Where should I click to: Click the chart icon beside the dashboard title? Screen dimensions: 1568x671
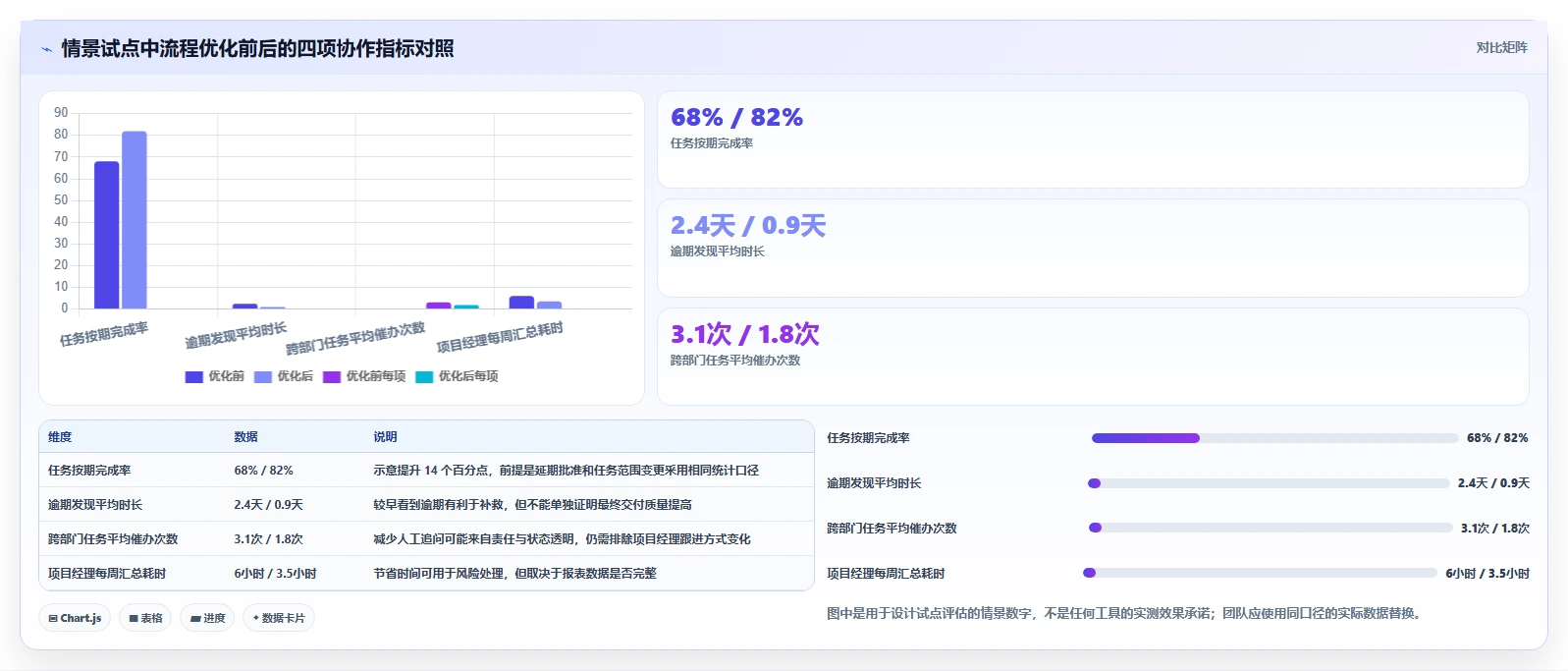(47, 49)
